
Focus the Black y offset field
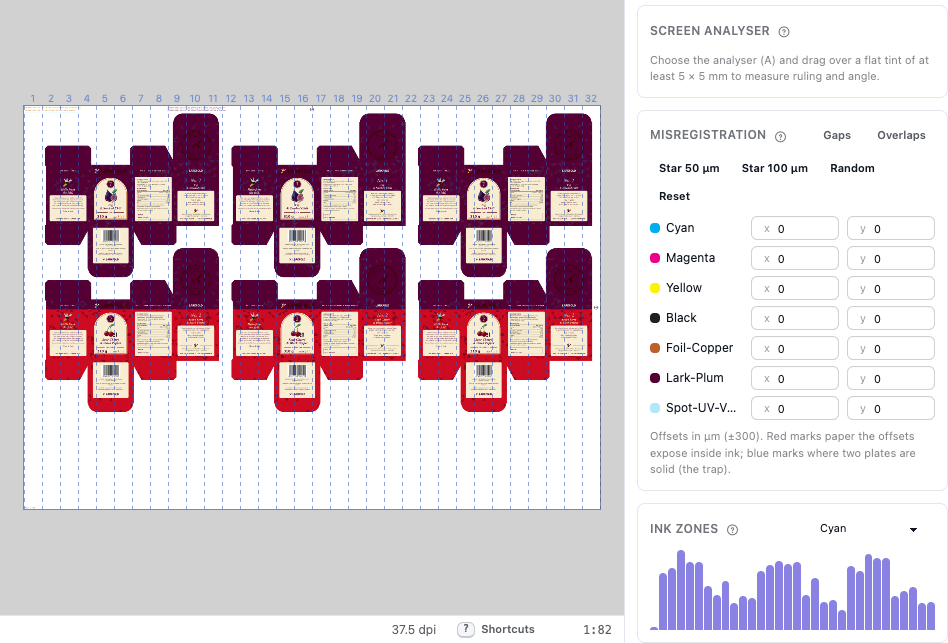(x=891, y=318)
